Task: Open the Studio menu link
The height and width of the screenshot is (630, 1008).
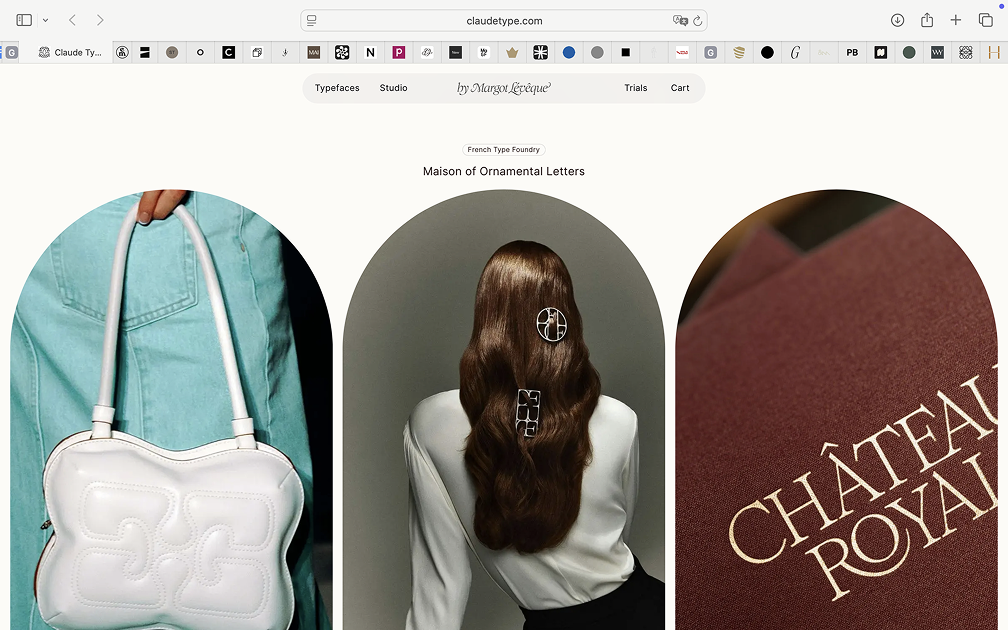Action: (393, 88)
